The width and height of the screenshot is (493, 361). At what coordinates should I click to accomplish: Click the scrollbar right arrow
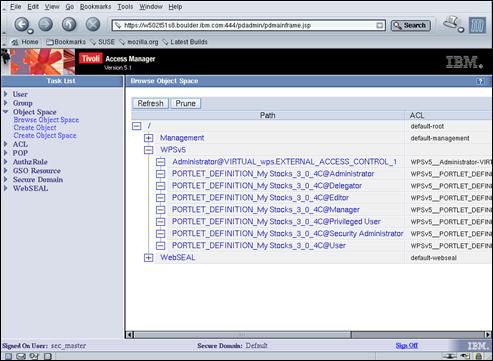488,334
